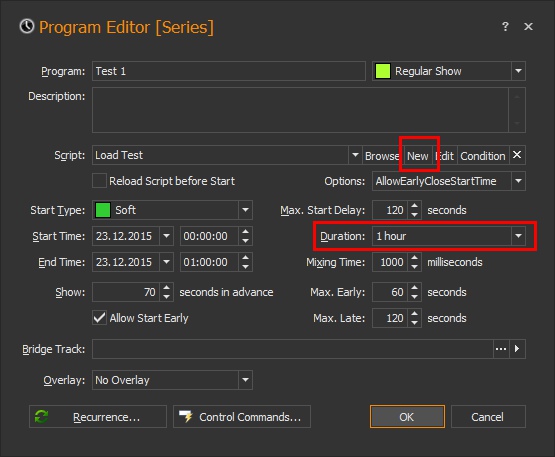Image resolution: width=555 pixels, height=457 pixels.
Task: Click the help question mark icon
Action: 505,27
